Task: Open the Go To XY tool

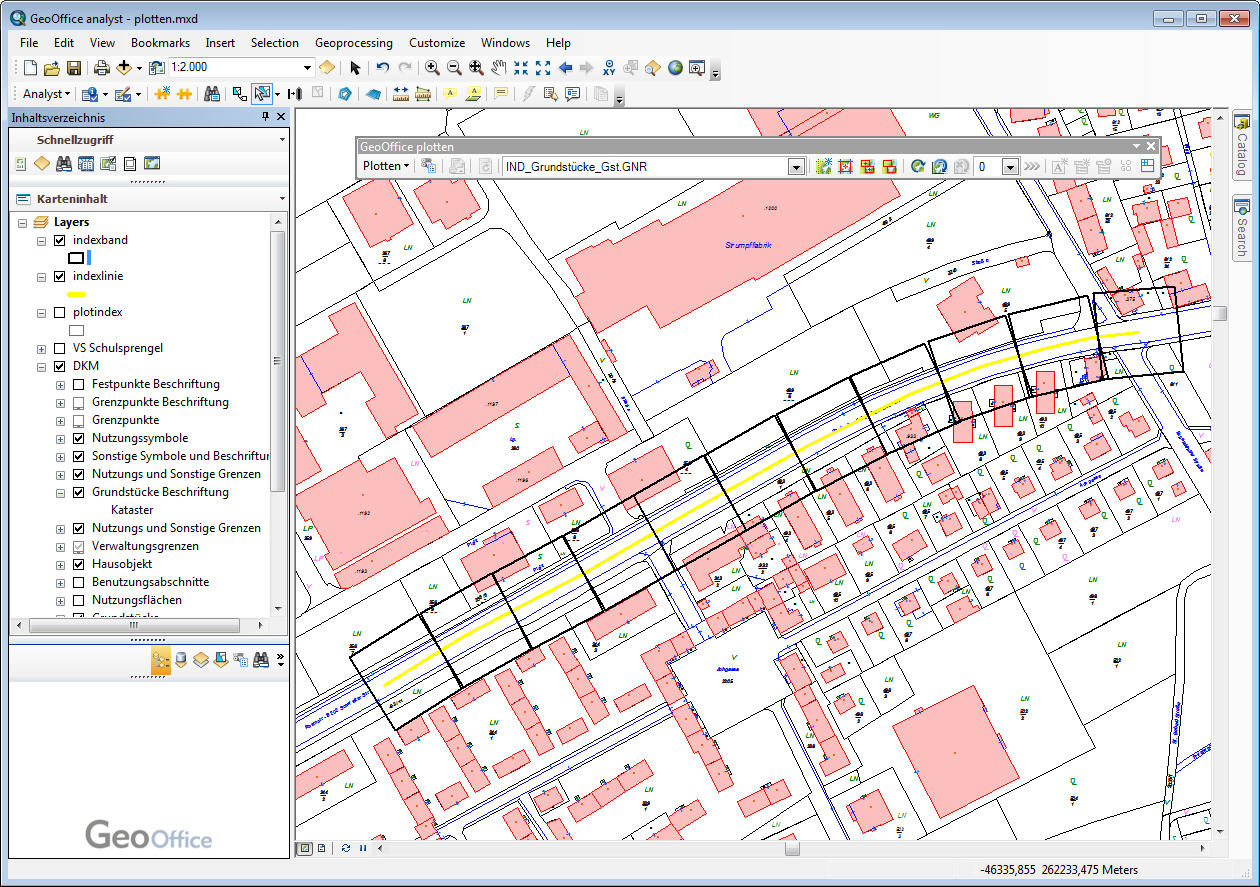Action: pyautogui.click(x=609, y=68)
